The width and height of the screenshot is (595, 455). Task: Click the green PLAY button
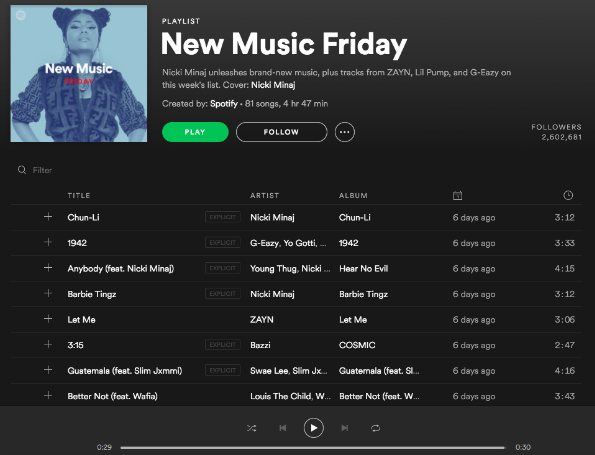click(x=195, y=132)
